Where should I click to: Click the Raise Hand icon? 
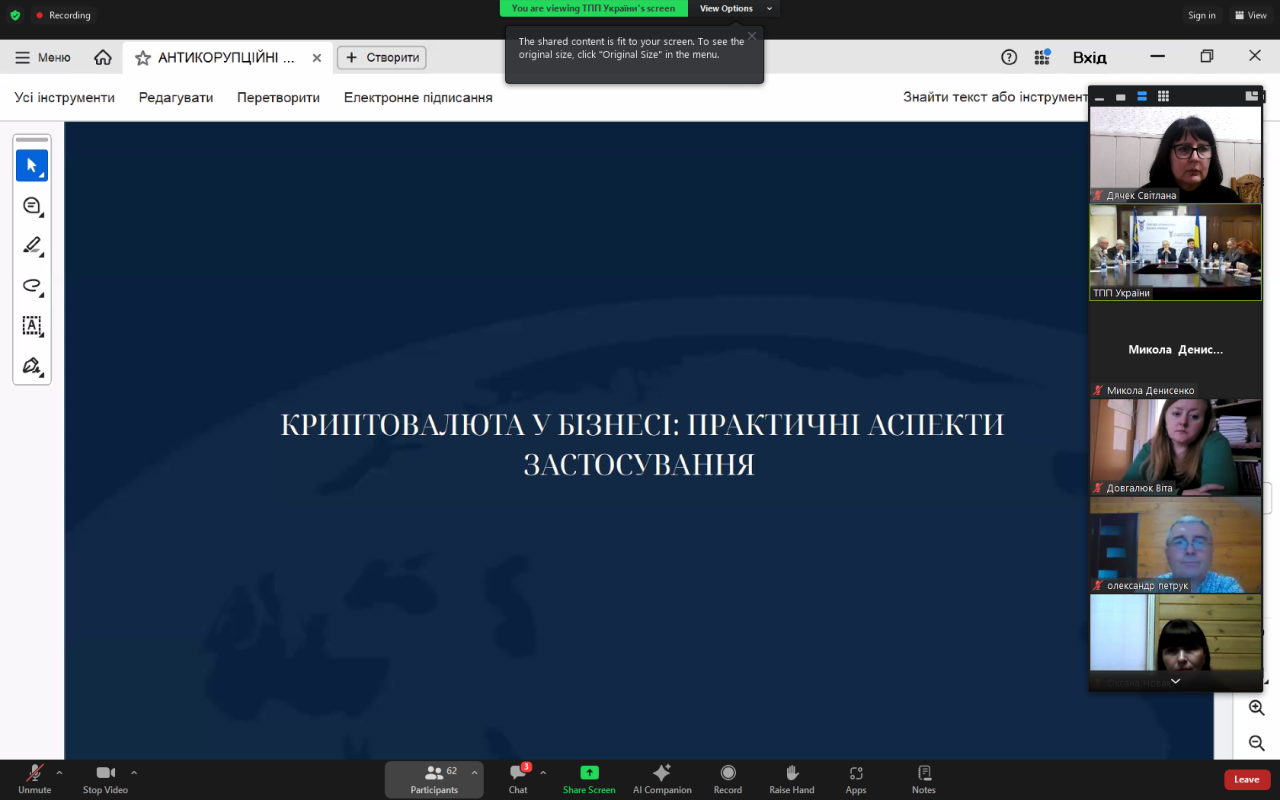coord(791,778)
